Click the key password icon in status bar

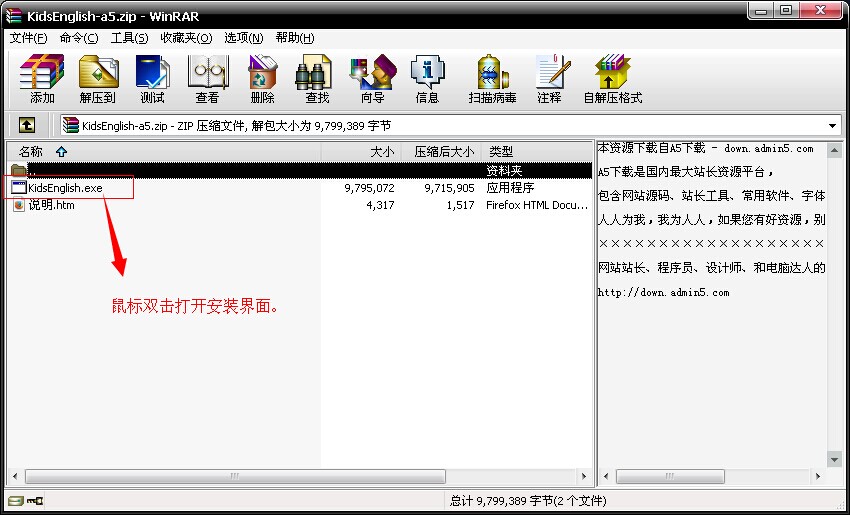pyautogui.click(x=35, y=500)
